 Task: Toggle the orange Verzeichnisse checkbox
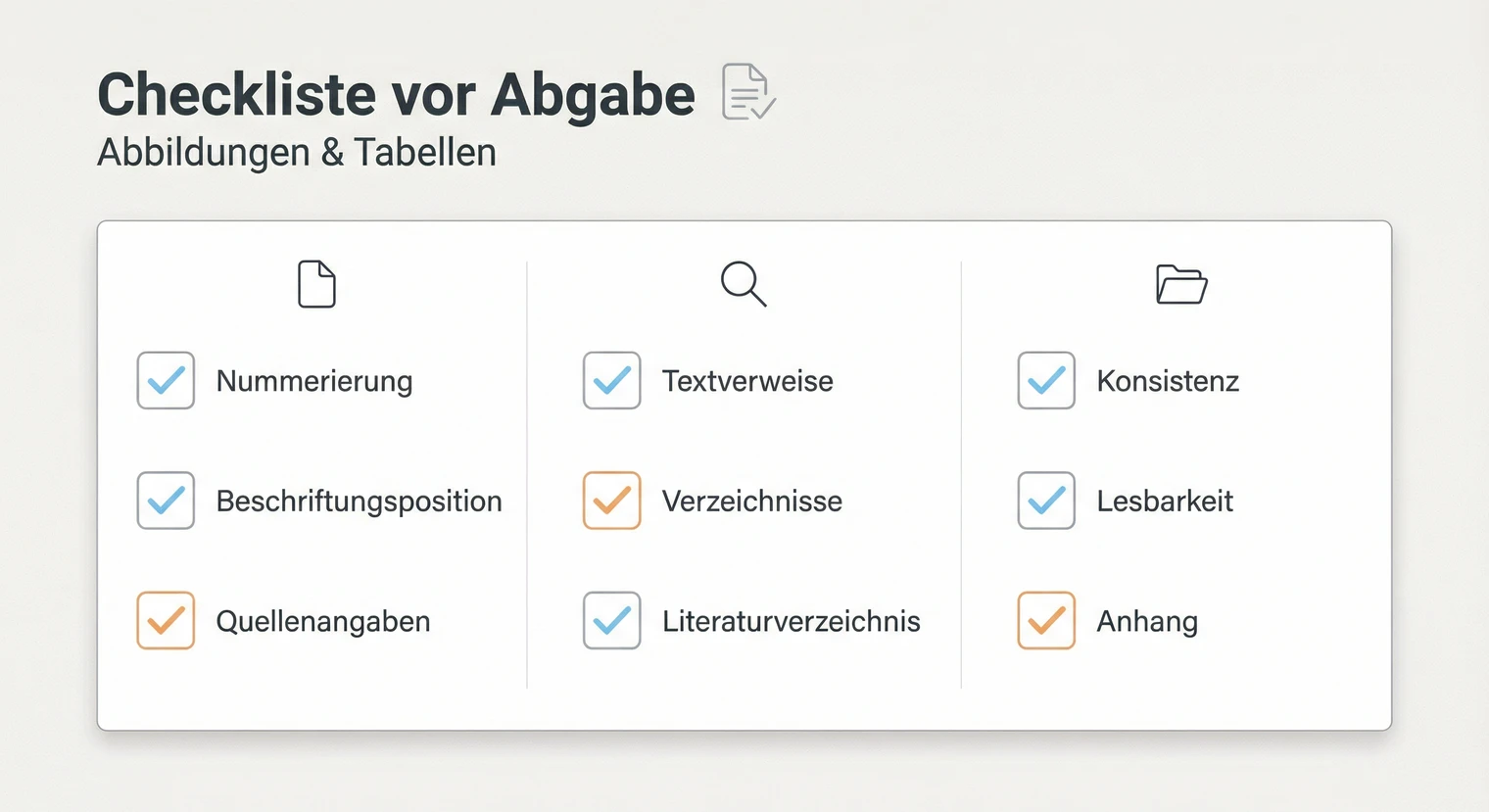[x=611, y=501]
